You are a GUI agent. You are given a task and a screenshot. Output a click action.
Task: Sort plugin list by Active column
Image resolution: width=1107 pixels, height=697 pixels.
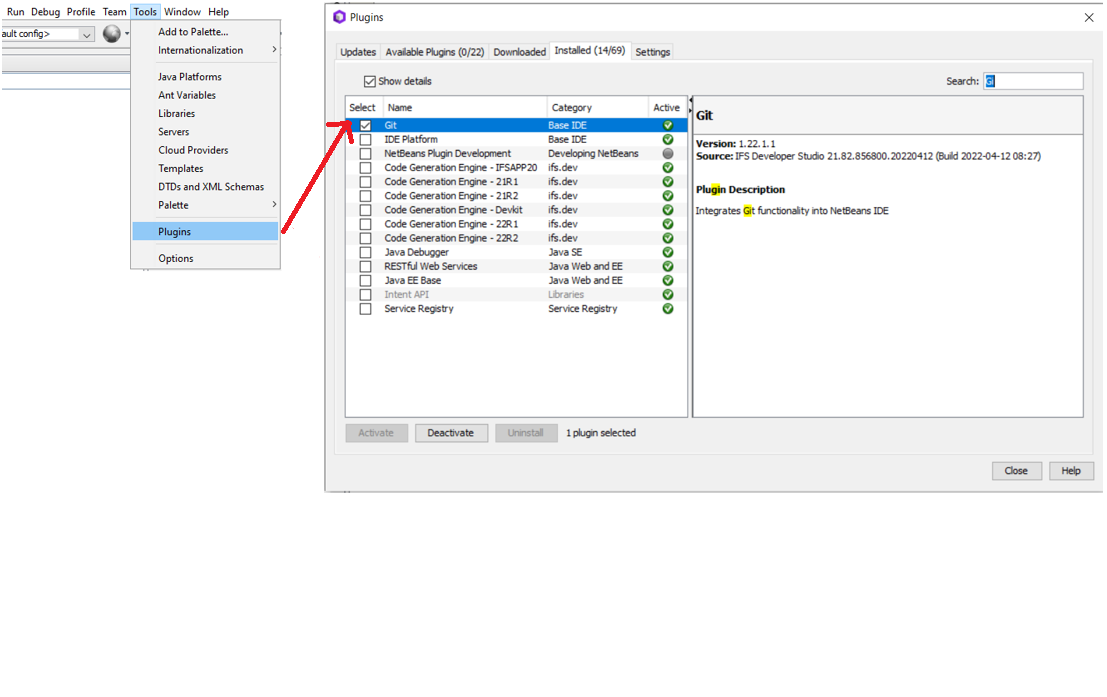click(667, 107)
